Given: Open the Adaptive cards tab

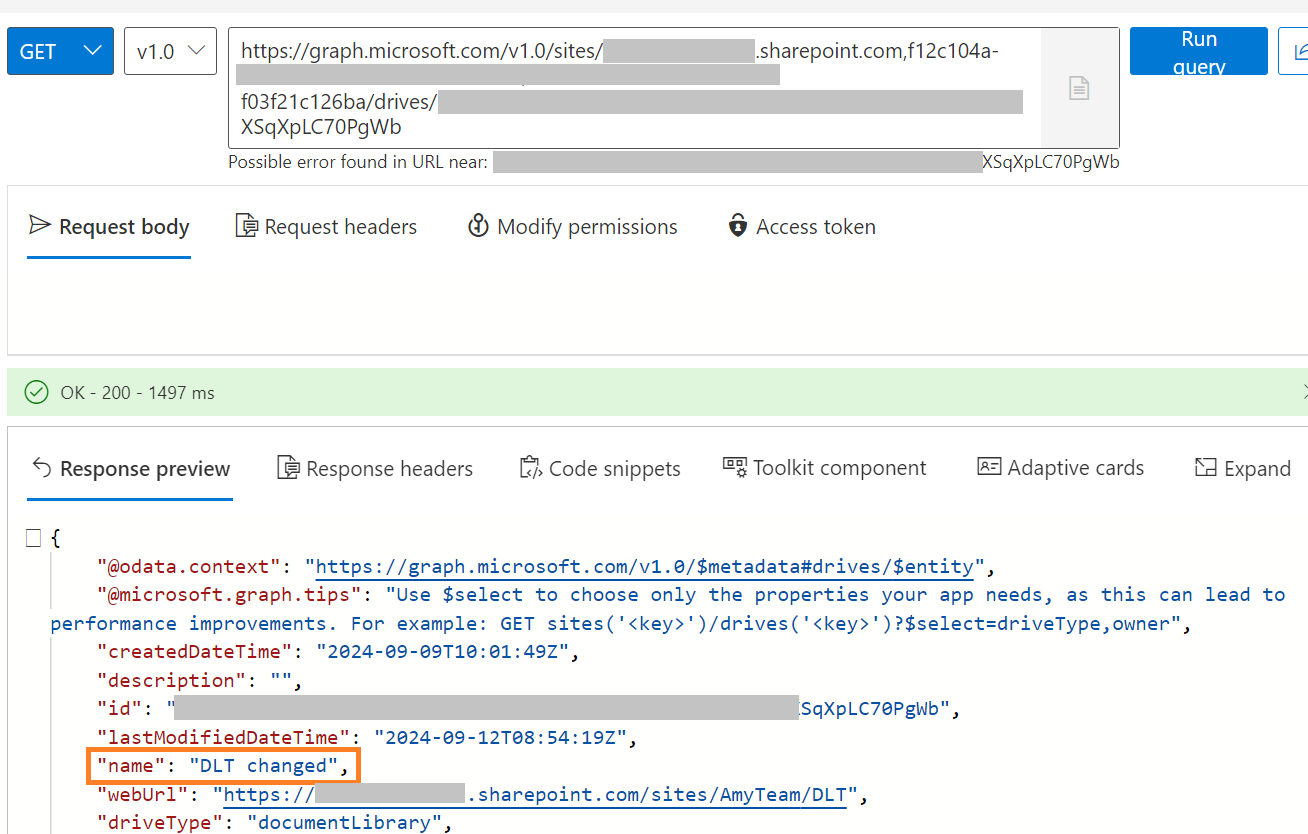Looking at the screenshot, I should point(1061,468).
